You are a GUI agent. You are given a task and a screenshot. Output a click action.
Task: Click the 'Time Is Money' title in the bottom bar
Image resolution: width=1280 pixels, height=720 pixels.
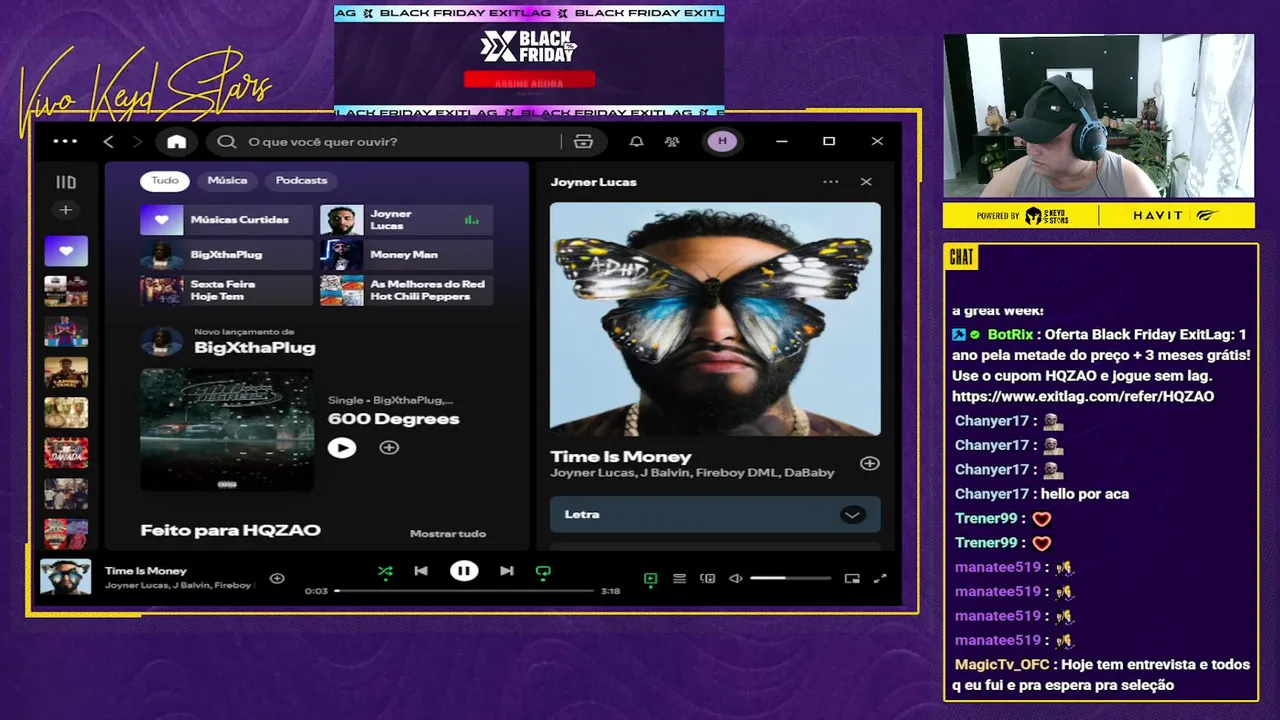[146, 571]
